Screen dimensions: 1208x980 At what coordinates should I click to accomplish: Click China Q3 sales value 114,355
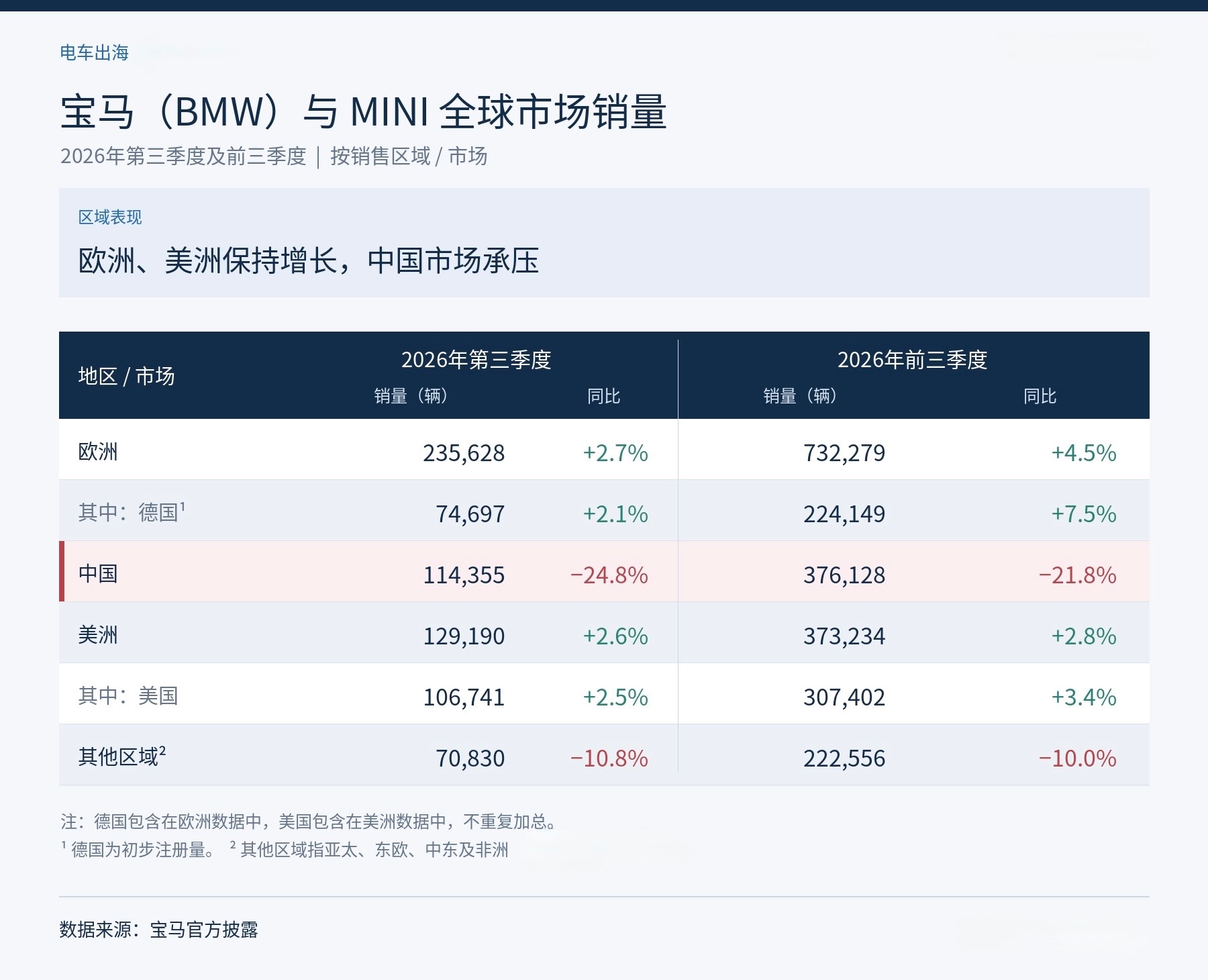464,575
